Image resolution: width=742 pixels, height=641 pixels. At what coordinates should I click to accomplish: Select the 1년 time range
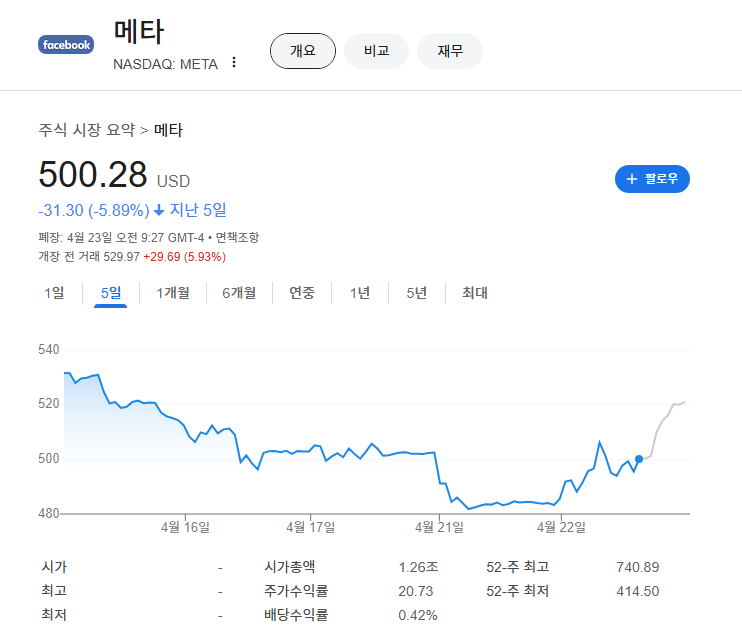(360, 293)
